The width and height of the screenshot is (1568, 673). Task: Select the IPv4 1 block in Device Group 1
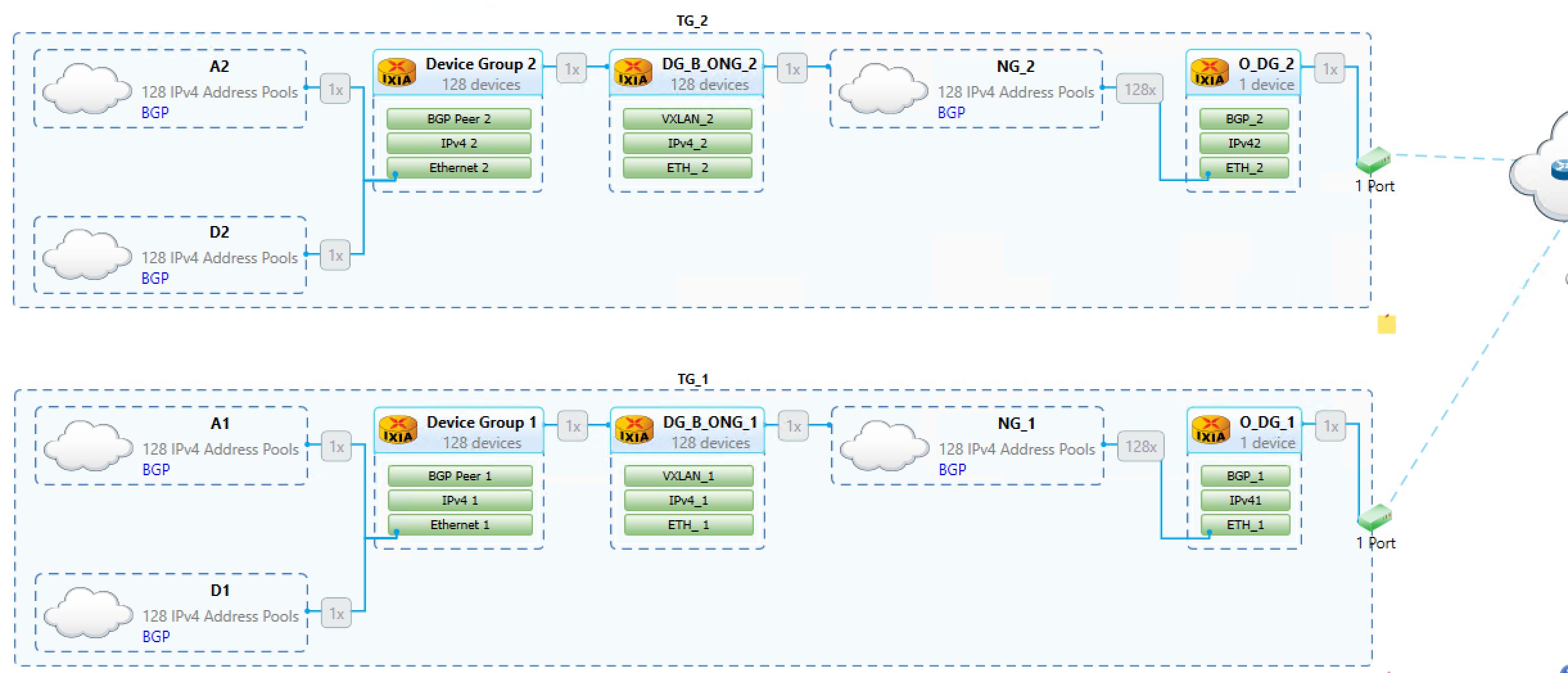(x=458, y=500)
